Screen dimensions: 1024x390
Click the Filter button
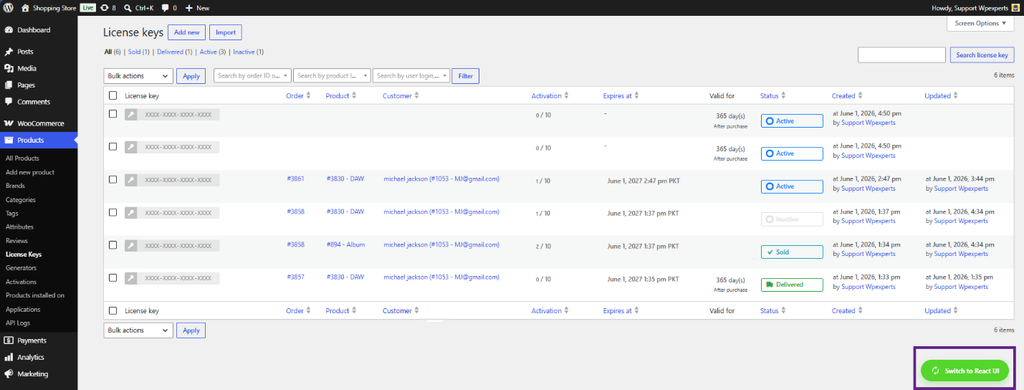pos(466,76)
